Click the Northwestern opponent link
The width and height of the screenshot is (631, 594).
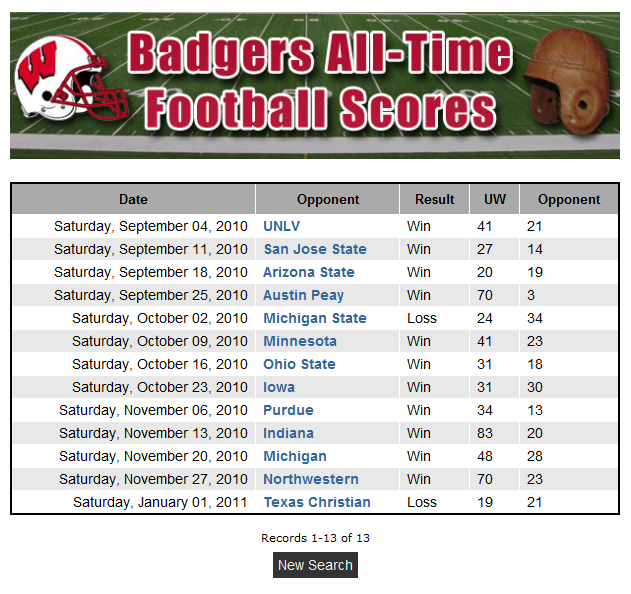(311, 479)
